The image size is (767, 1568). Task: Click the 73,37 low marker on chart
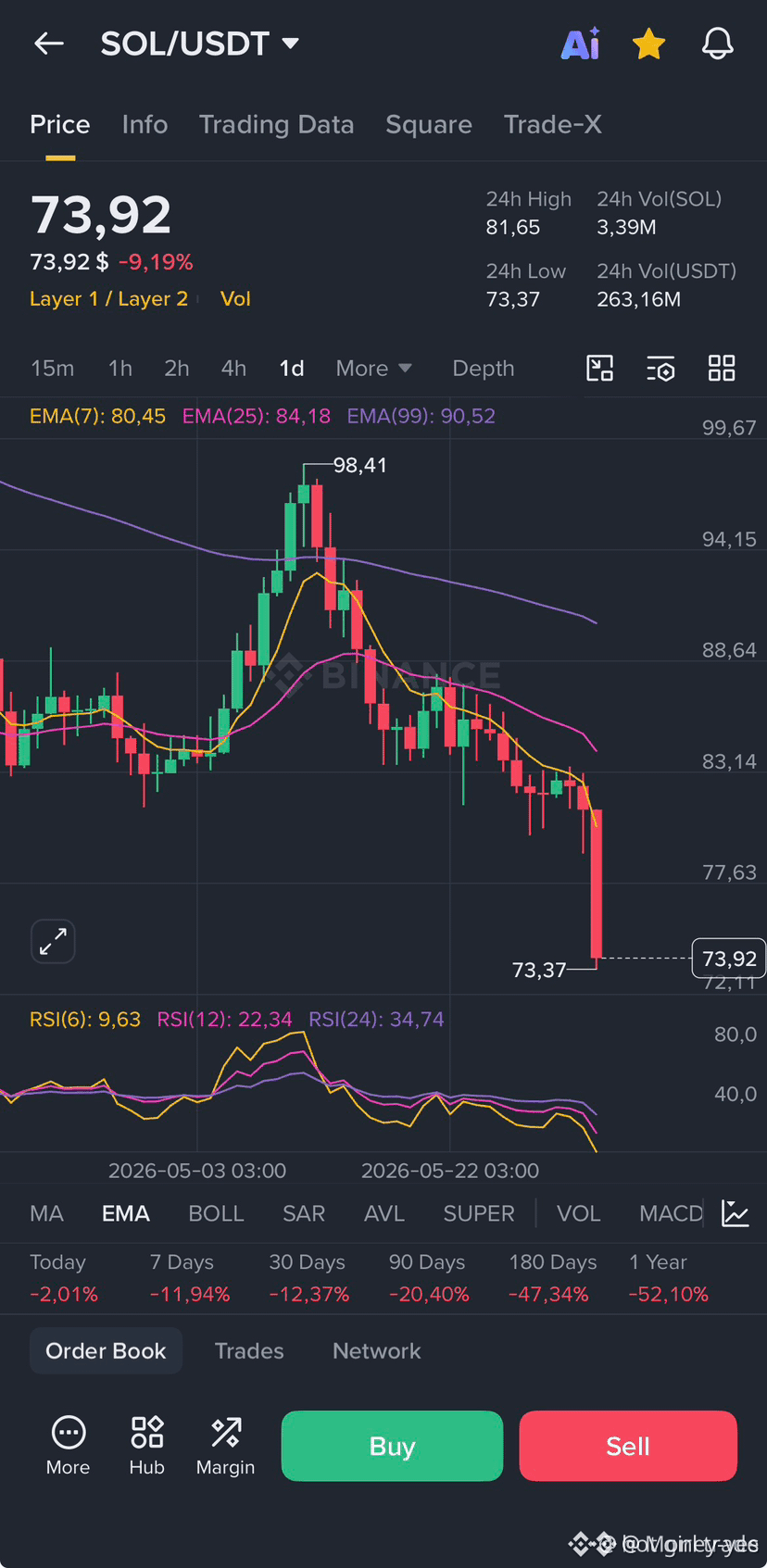(539, 971)
